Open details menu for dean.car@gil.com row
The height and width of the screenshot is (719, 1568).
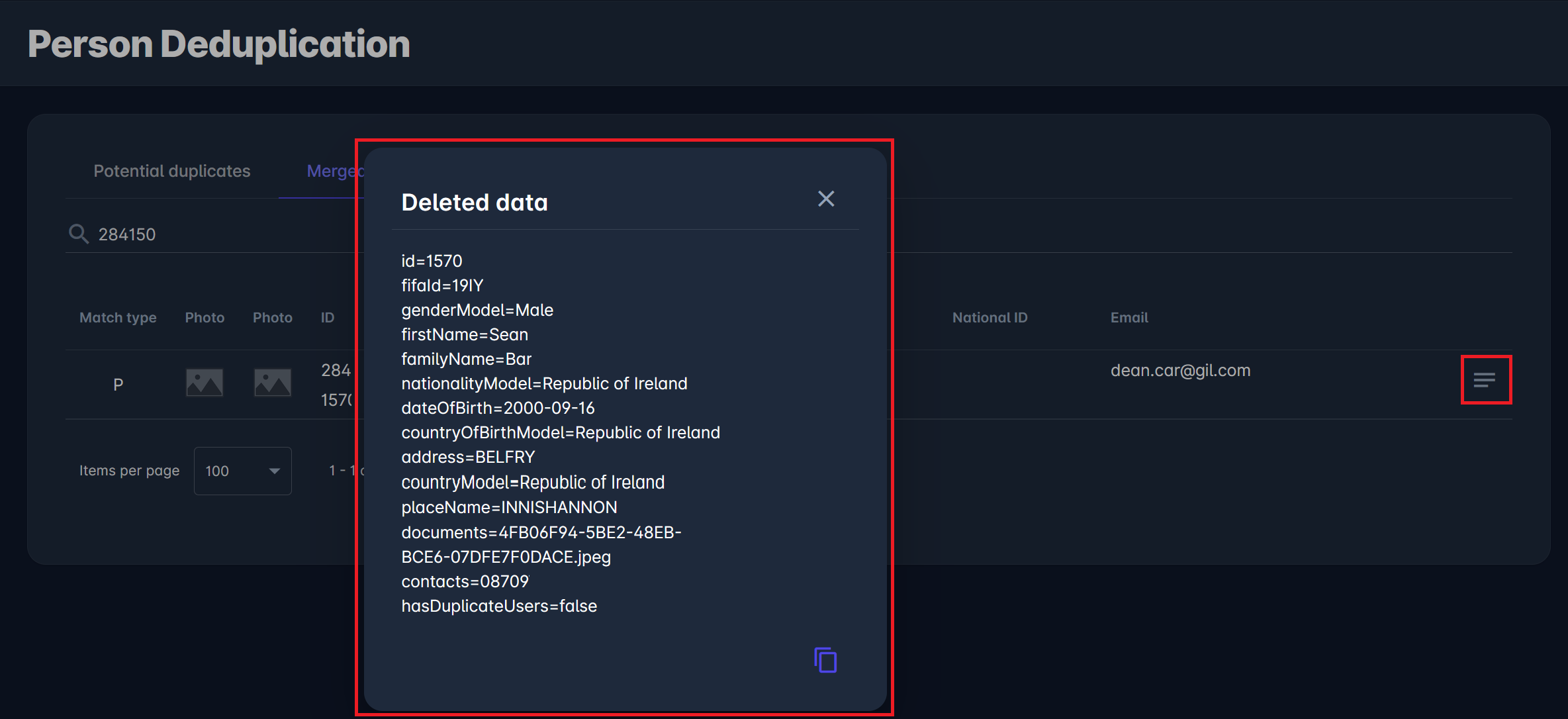click(x=1485, y=380)
